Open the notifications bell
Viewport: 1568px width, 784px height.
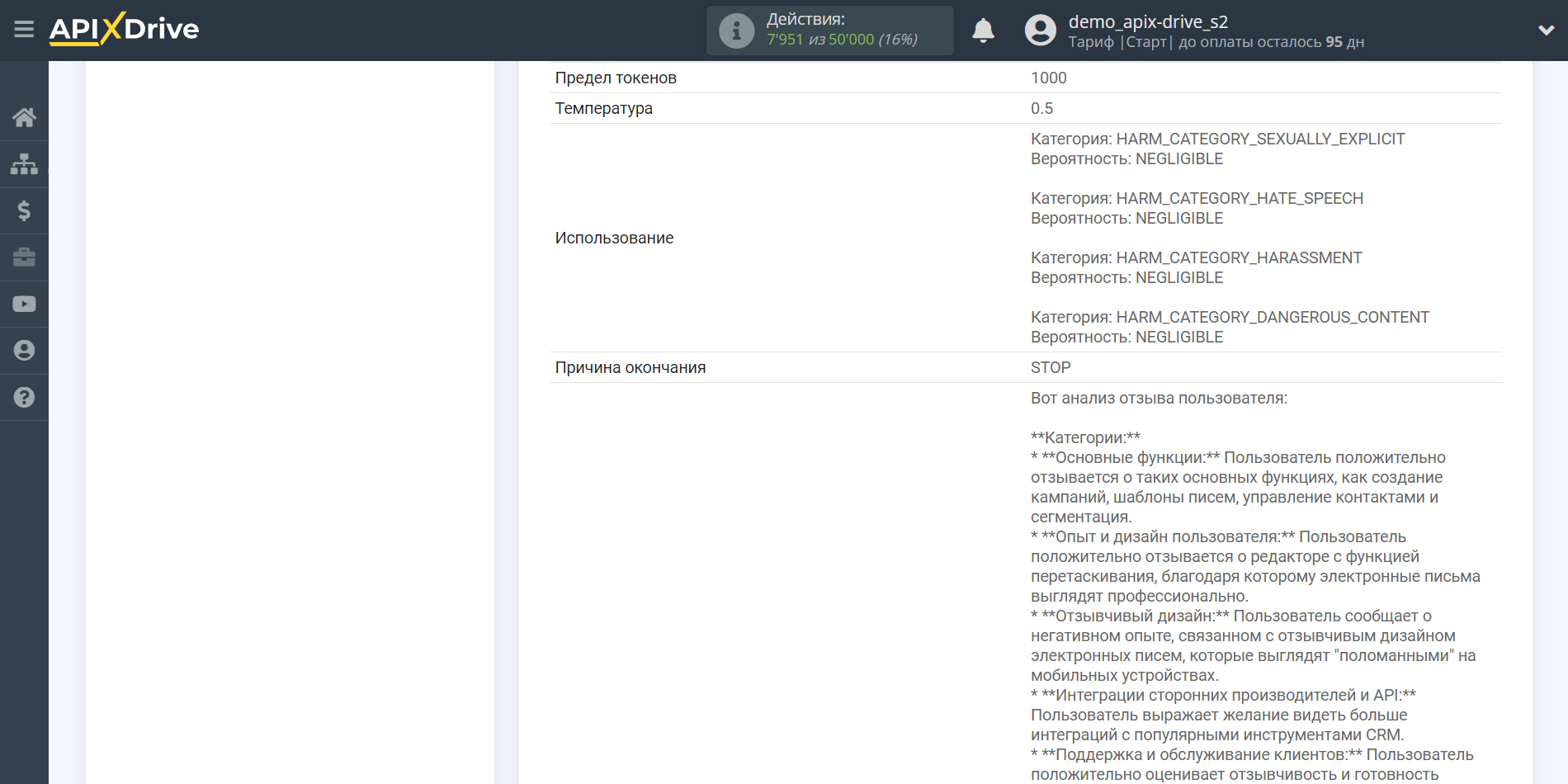[983, 31]
